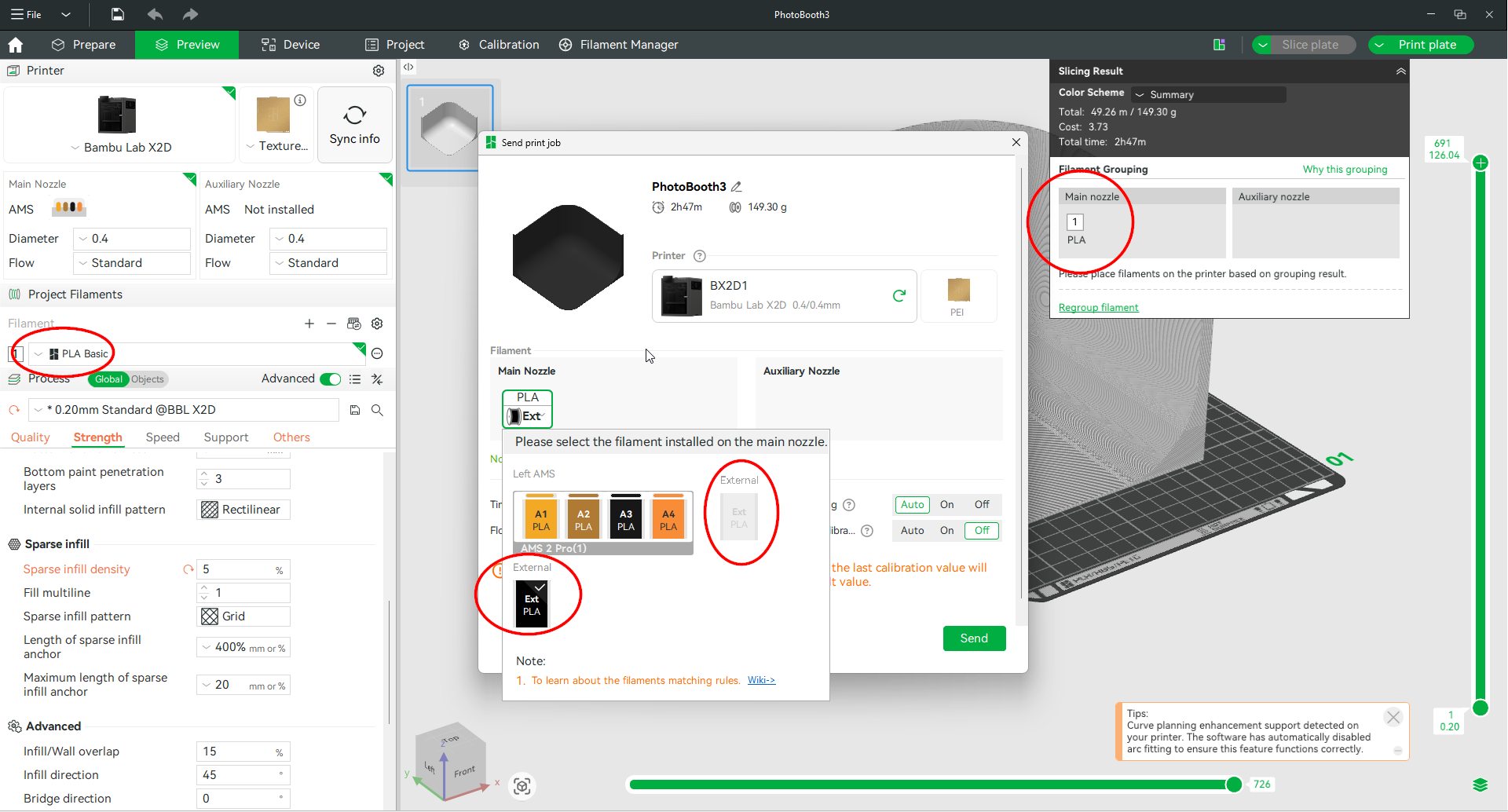Switch process scope to Objects
Screen dimensions: 1508x812
pos(148,379)
